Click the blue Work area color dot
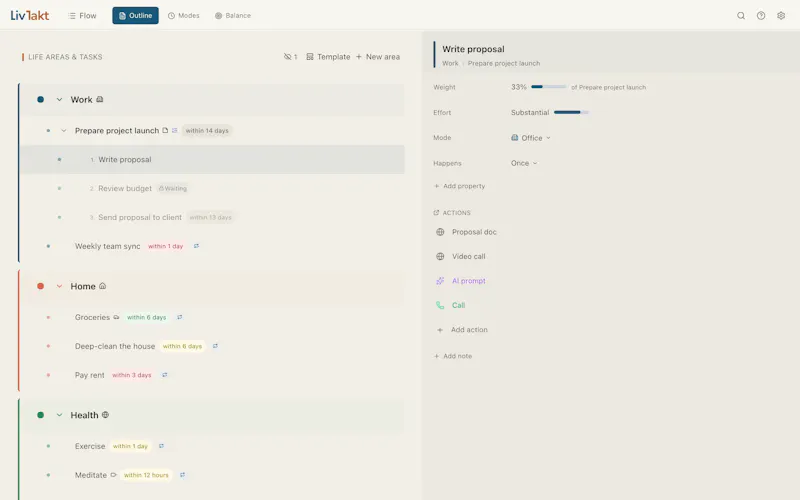 [x=40, y=99]
